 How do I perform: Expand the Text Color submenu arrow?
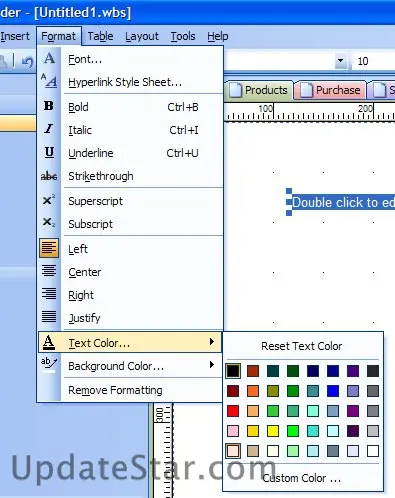coord(212,341)
